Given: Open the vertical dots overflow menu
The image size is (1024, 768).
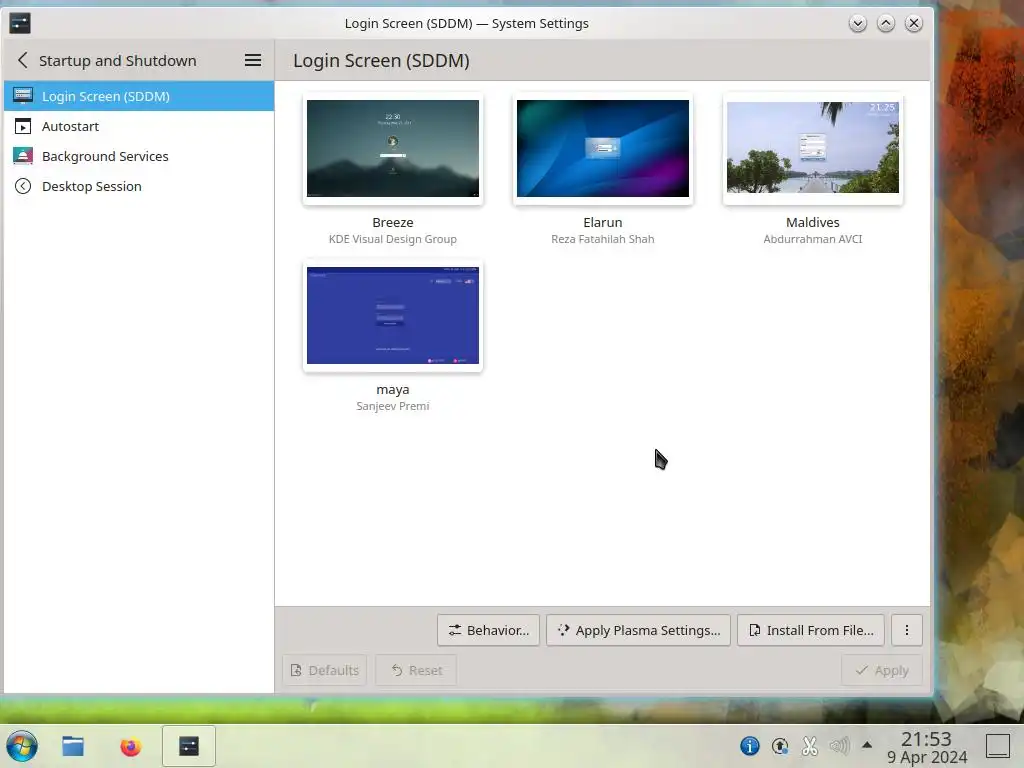Looking at the screenshot, I should click(x=906, y=630).
